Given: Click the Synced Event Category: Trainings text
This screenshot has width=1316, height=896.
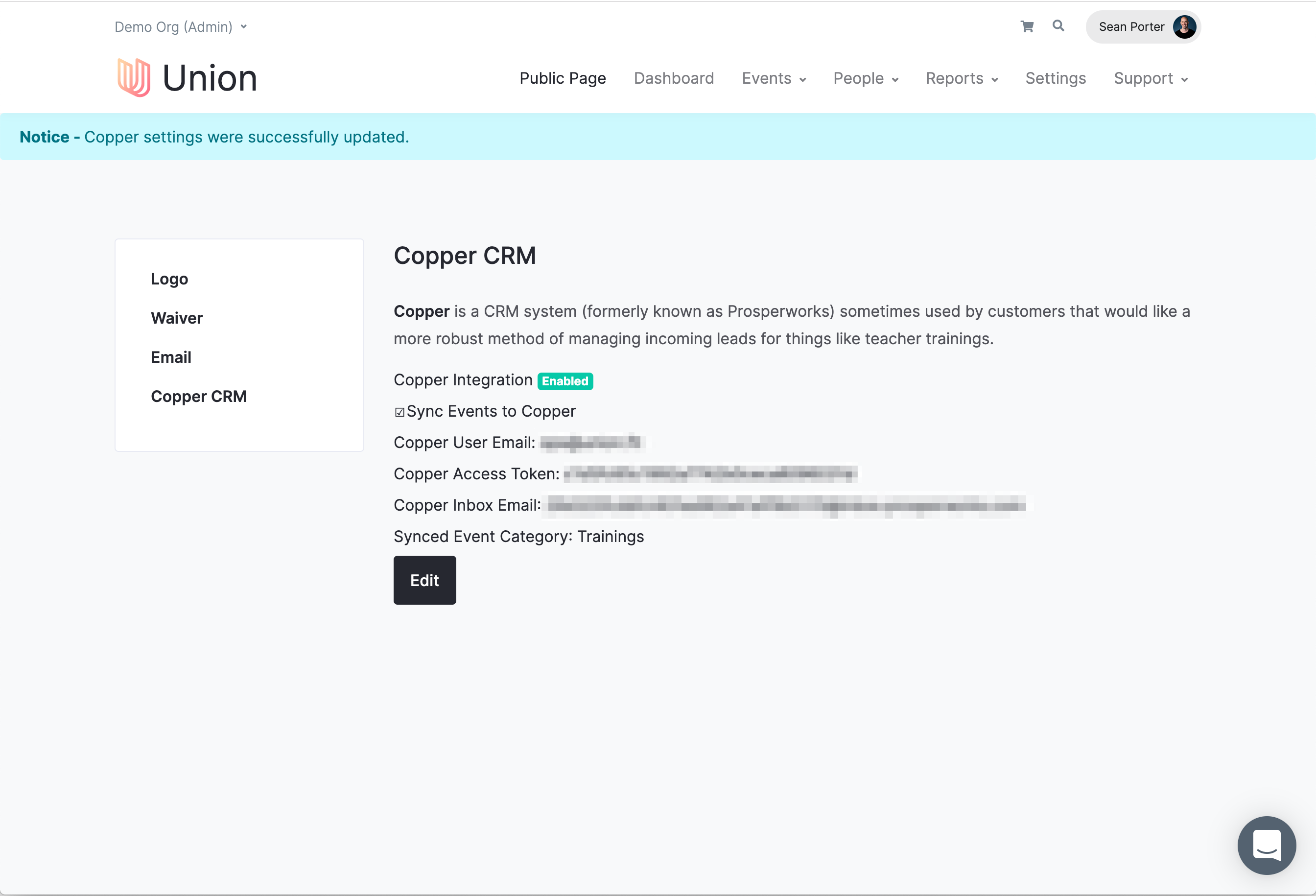Looking at the screenshot, I should 518,536.
